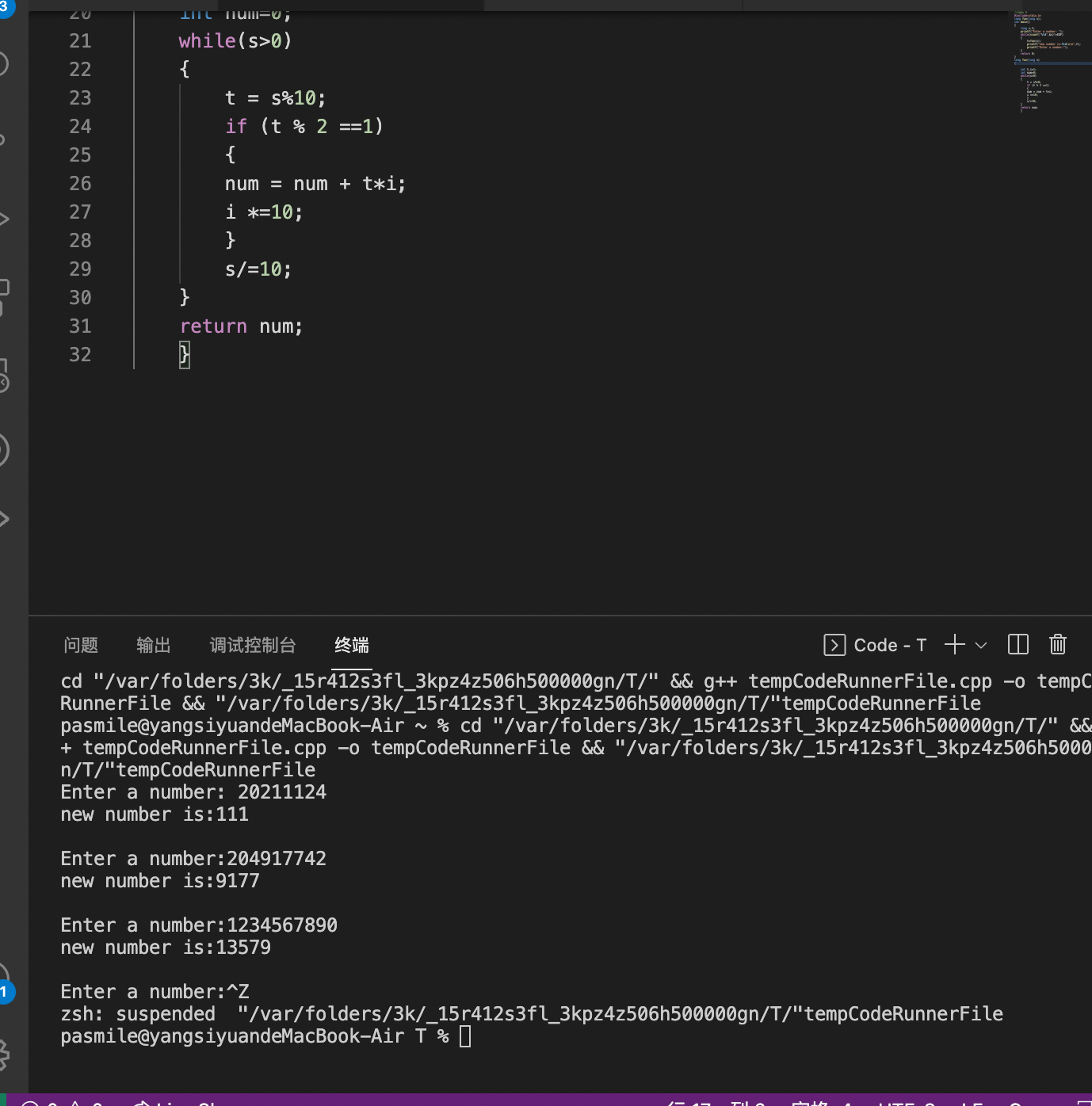The width and height of the screenshot is (1092, 1106).
Task: Click the "t = s%10;" statement
Action: tap(275, 98)
